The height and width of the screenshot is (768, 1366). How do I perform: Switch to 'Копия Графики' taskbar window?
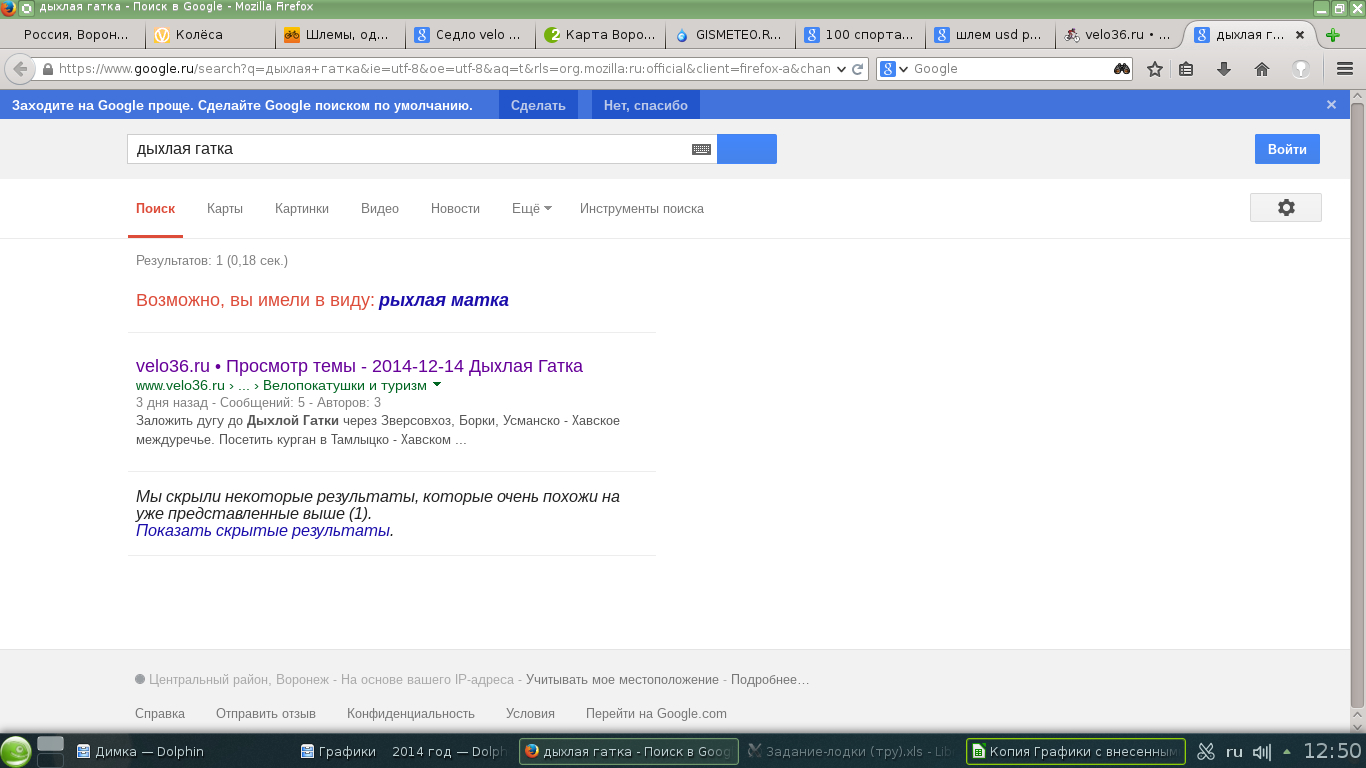point(1076,751)
